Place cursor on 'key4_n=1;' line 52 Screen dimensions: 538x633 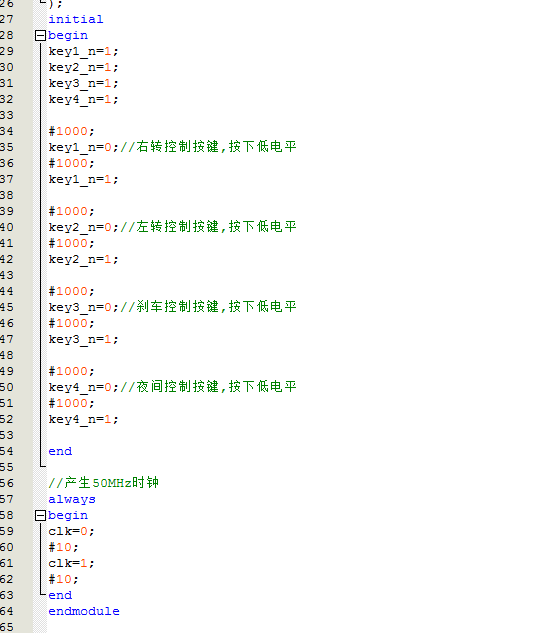[x=84, y=419]
